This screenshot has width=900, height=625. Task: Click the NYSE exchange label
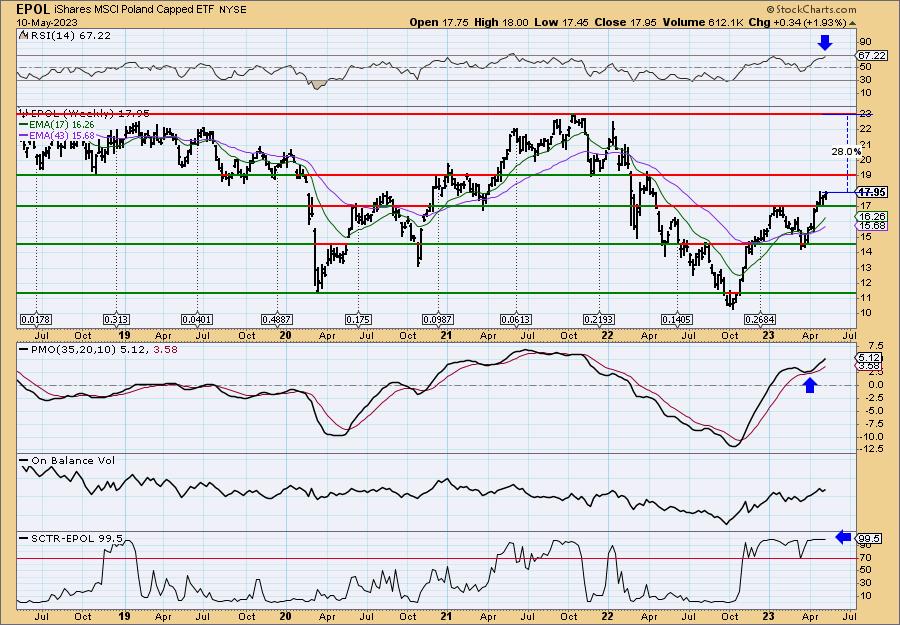(232, 10)
